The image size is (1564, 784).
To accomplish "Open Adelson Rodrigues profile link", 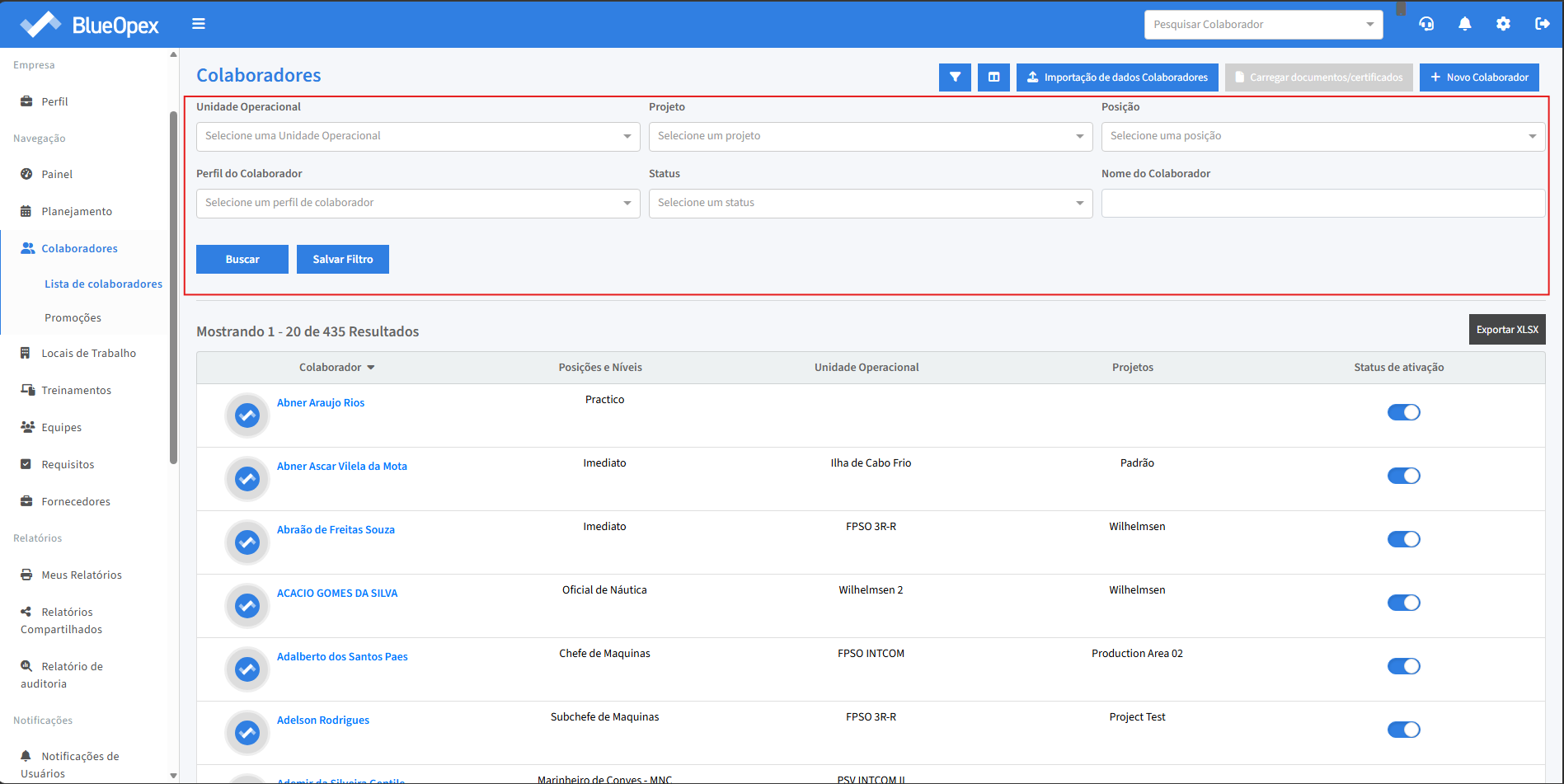I will [x=323, y=720].
